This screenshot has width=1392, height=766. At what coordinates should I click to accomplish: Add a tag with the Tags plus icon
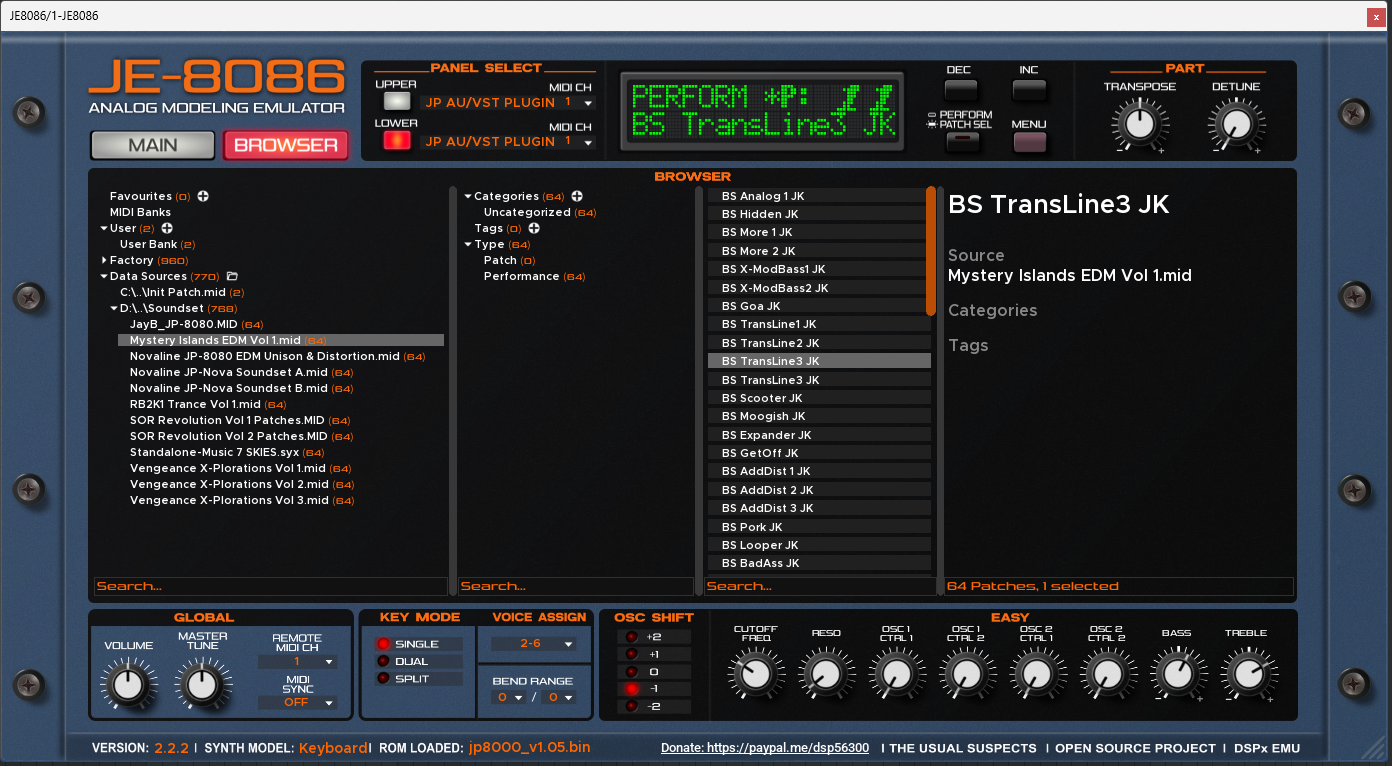pyautogui.click(x=534, y=229)
